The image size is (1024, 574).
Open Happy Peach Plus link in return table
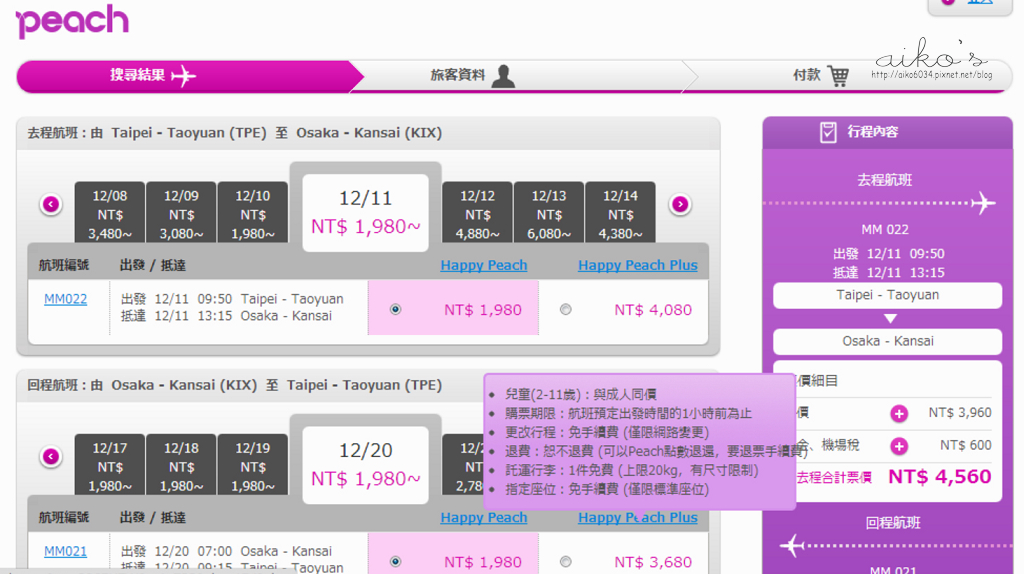637,517
